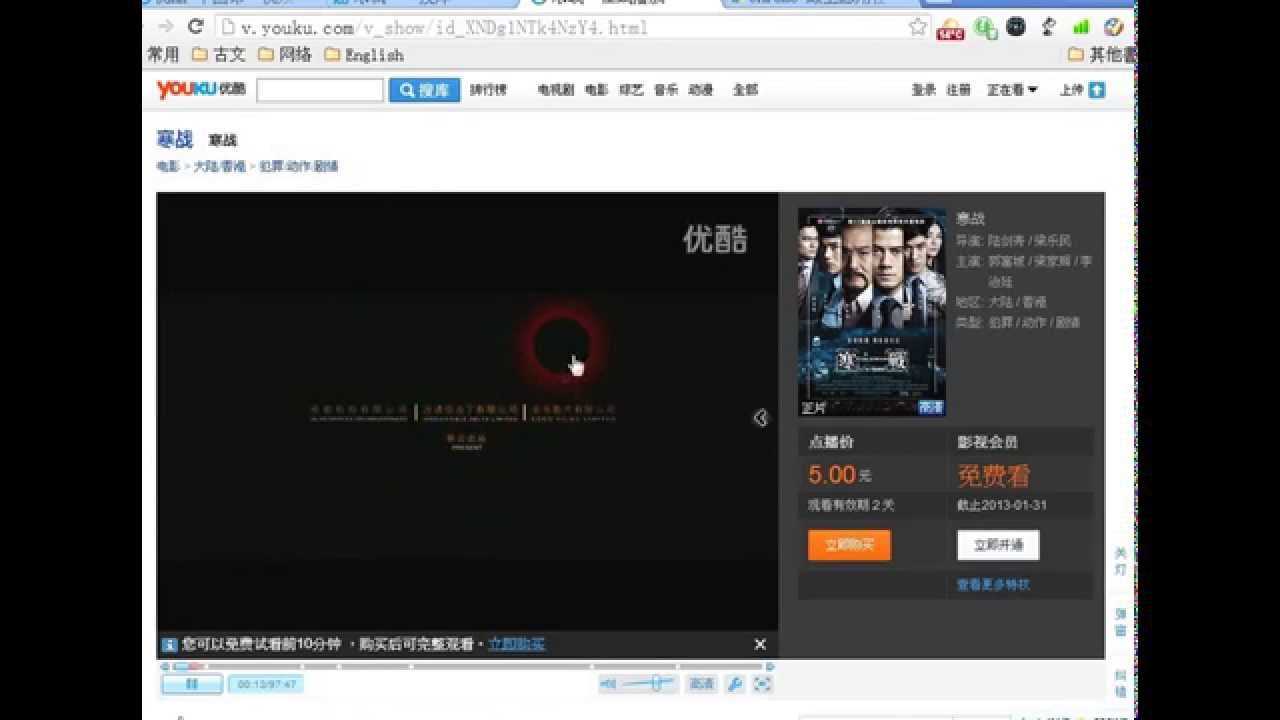The height and width of the screenshot is (720, 1280).
Task: Open the other bookmarks folder on the right
Action: (1102, 54)
